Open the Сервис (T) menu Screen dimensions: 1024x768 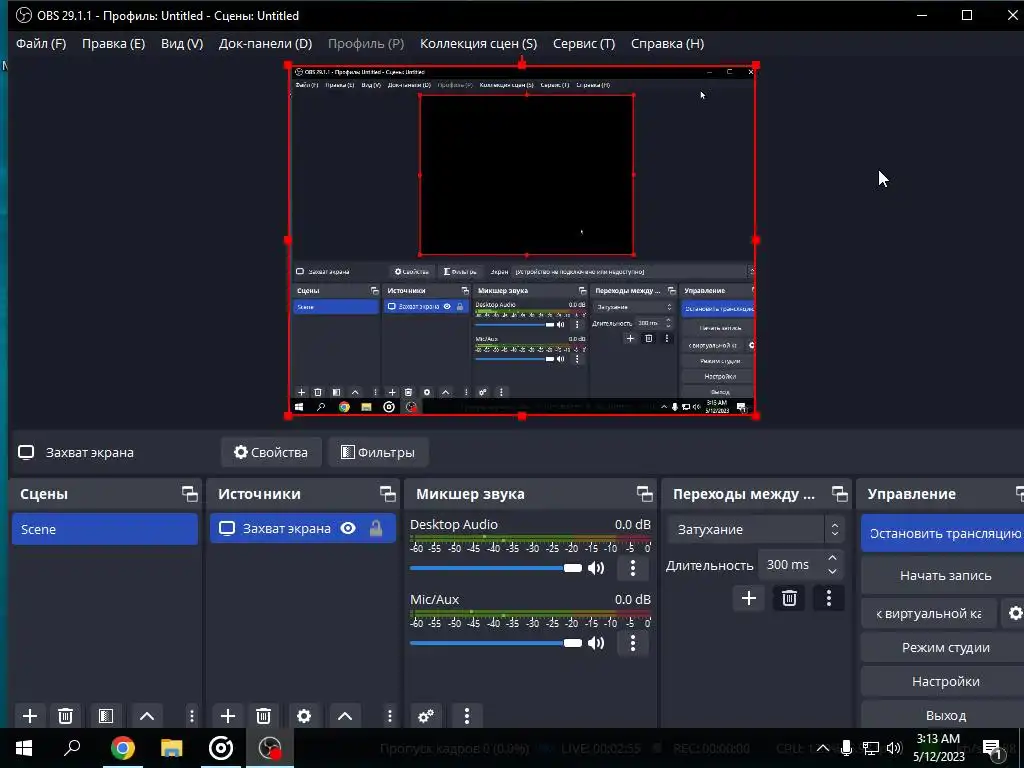coord(584,44)
